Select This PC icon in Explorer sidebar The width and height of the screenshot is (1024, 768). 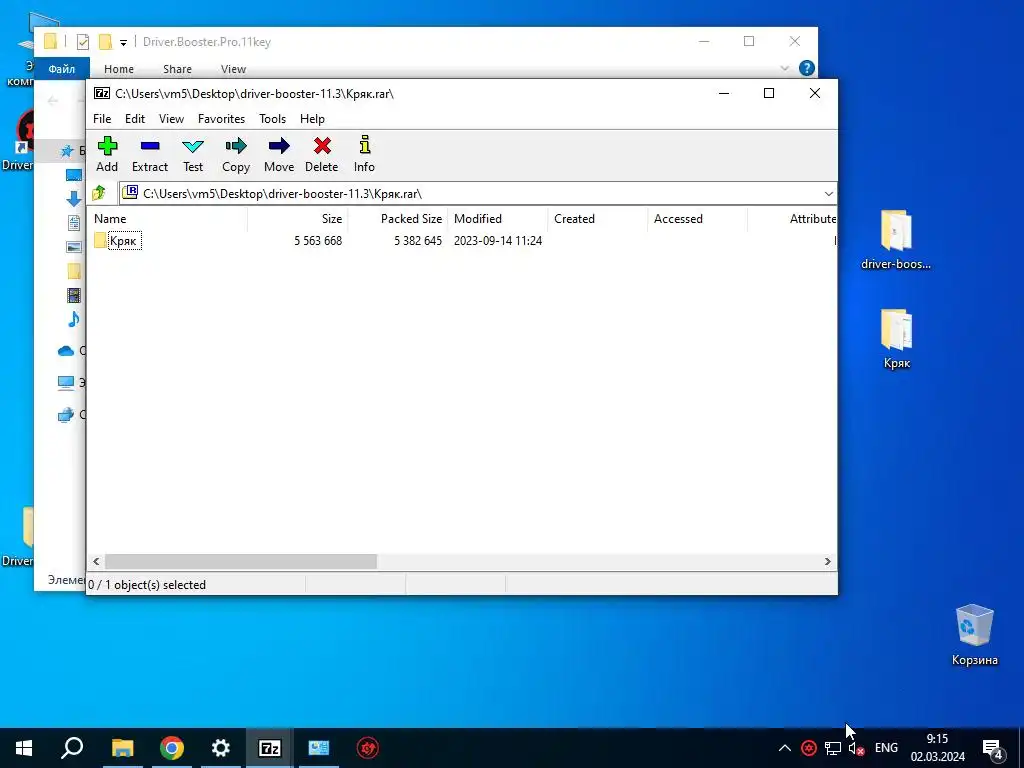point(65,383)
